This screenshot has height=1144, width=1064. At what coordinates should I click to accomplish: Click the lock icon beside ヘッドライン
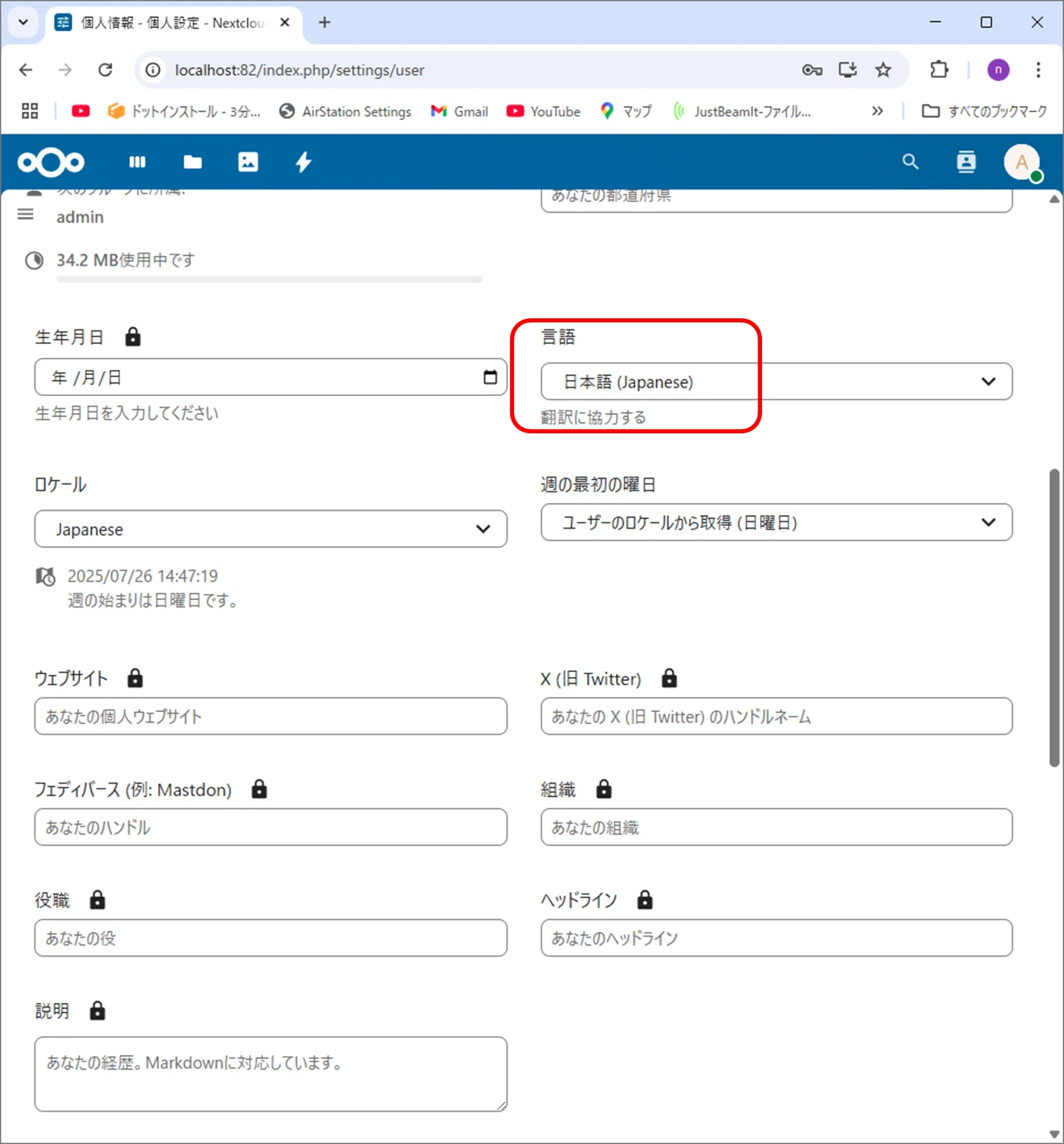pyautogui.click(x=645, y=900)
